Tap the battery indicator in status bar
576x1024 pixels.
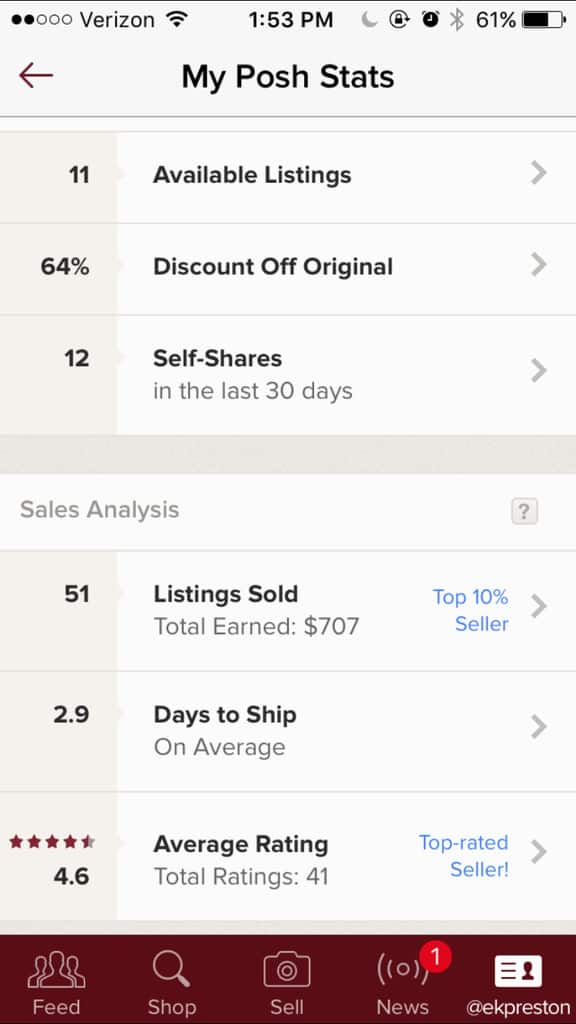coord(544,20)
